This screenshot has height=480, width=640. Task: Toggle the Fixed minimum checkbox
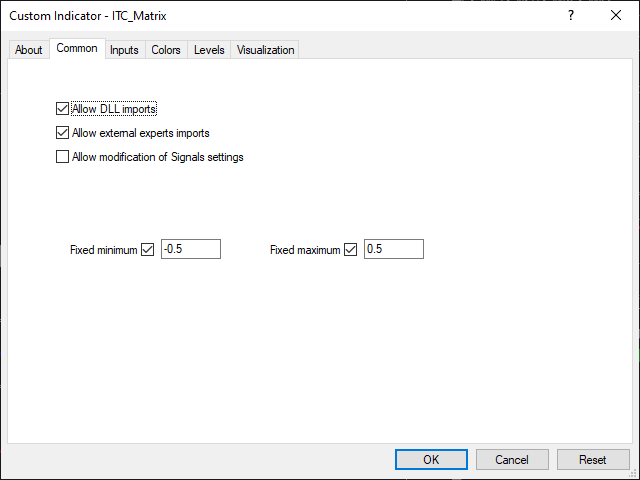(x=148, y=250)
